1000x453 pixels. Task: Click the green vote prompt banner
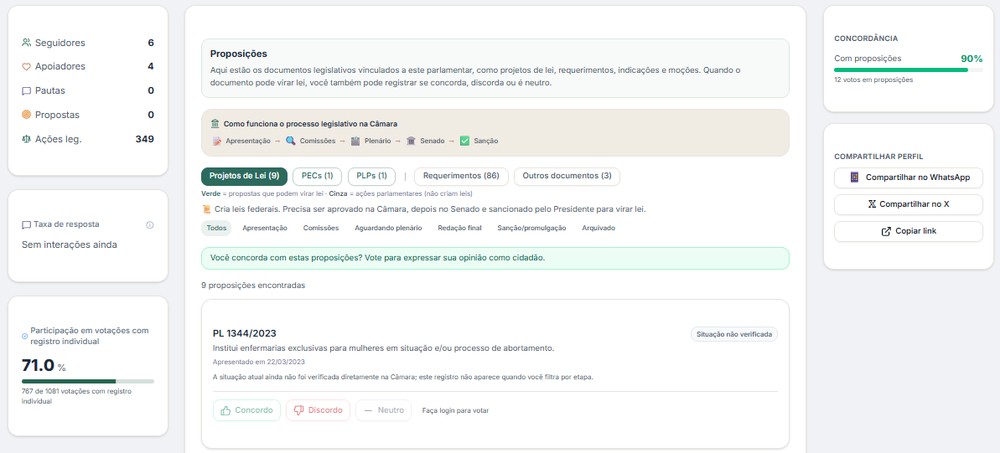[x=495, y=258]
